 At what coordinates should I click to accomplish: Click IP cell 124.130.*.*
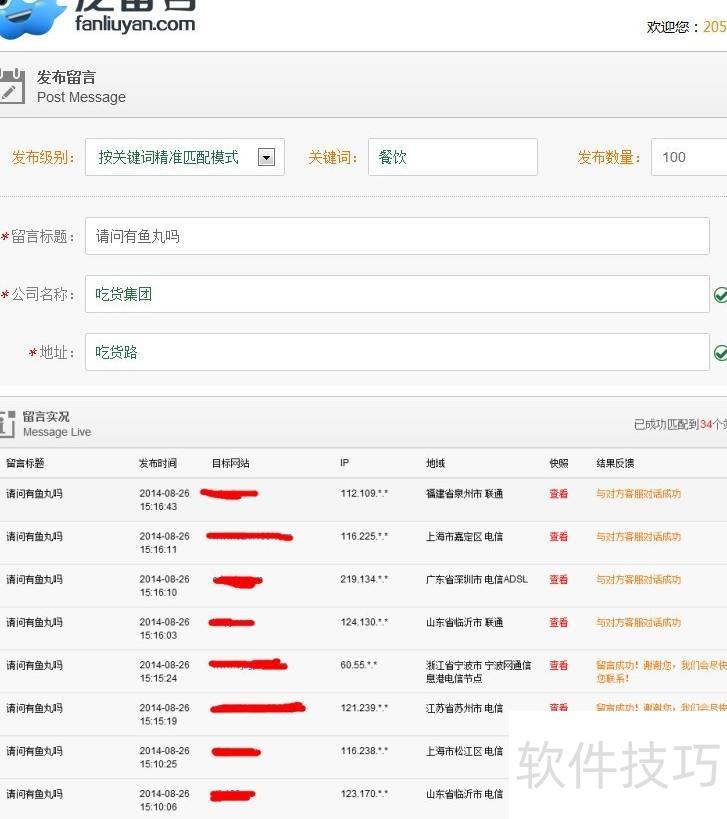tap(364, 622)
